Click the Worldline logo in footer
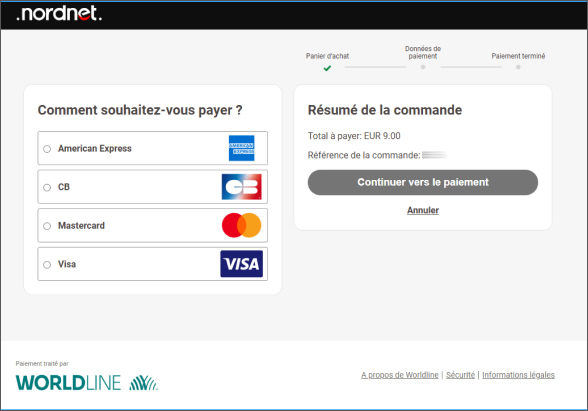The image size is (588, 411). click(x=87, y=382)
